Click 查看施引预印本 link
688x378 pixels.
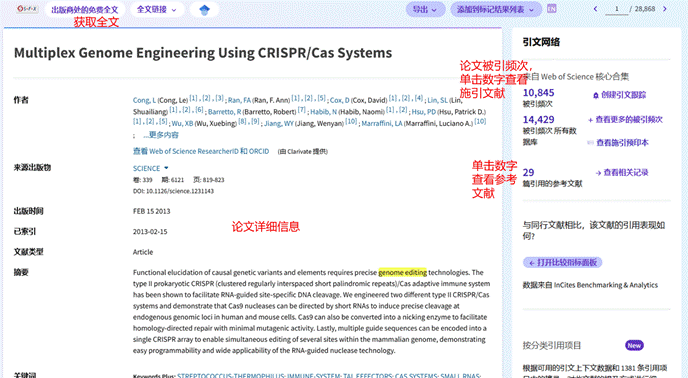[x=618, y=143]
